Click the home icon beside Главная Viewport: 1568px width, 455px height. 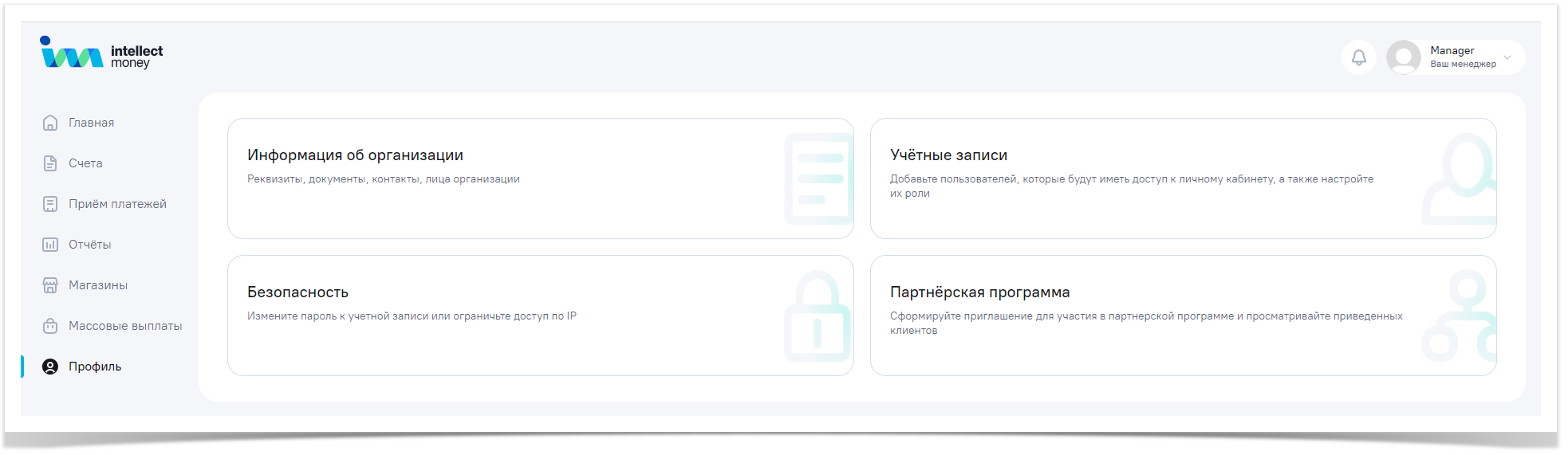50,123
